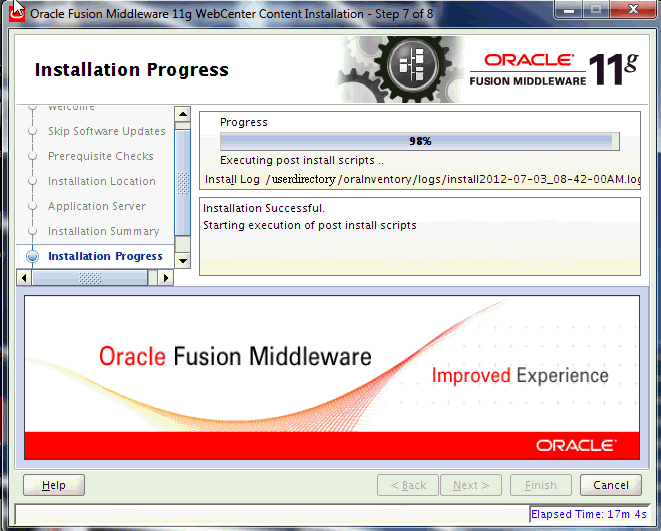The image size is (661, 531).
Task: Click the down arrow of the steps scrollbar
Action: [182, 260]
